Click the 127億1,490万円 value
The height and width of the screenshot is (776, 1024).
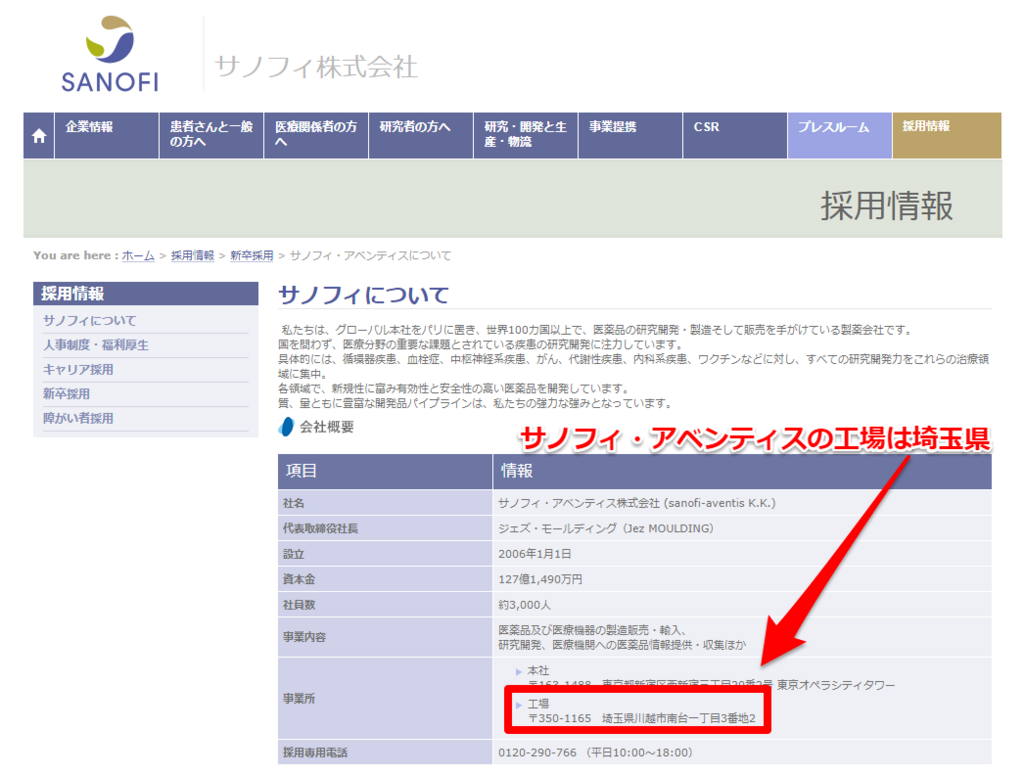point(540,579)
